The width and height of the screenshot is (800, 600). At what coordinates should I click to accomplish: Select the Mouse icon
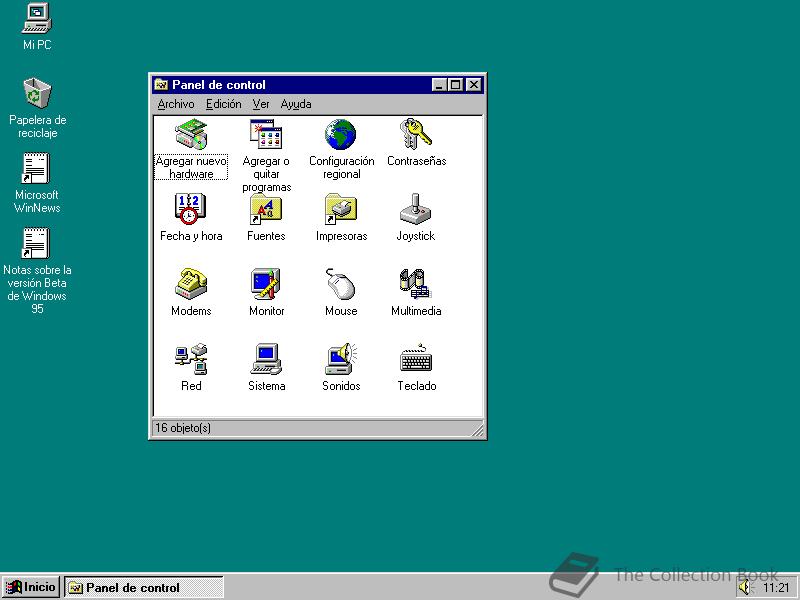click(x=340, y=284)
